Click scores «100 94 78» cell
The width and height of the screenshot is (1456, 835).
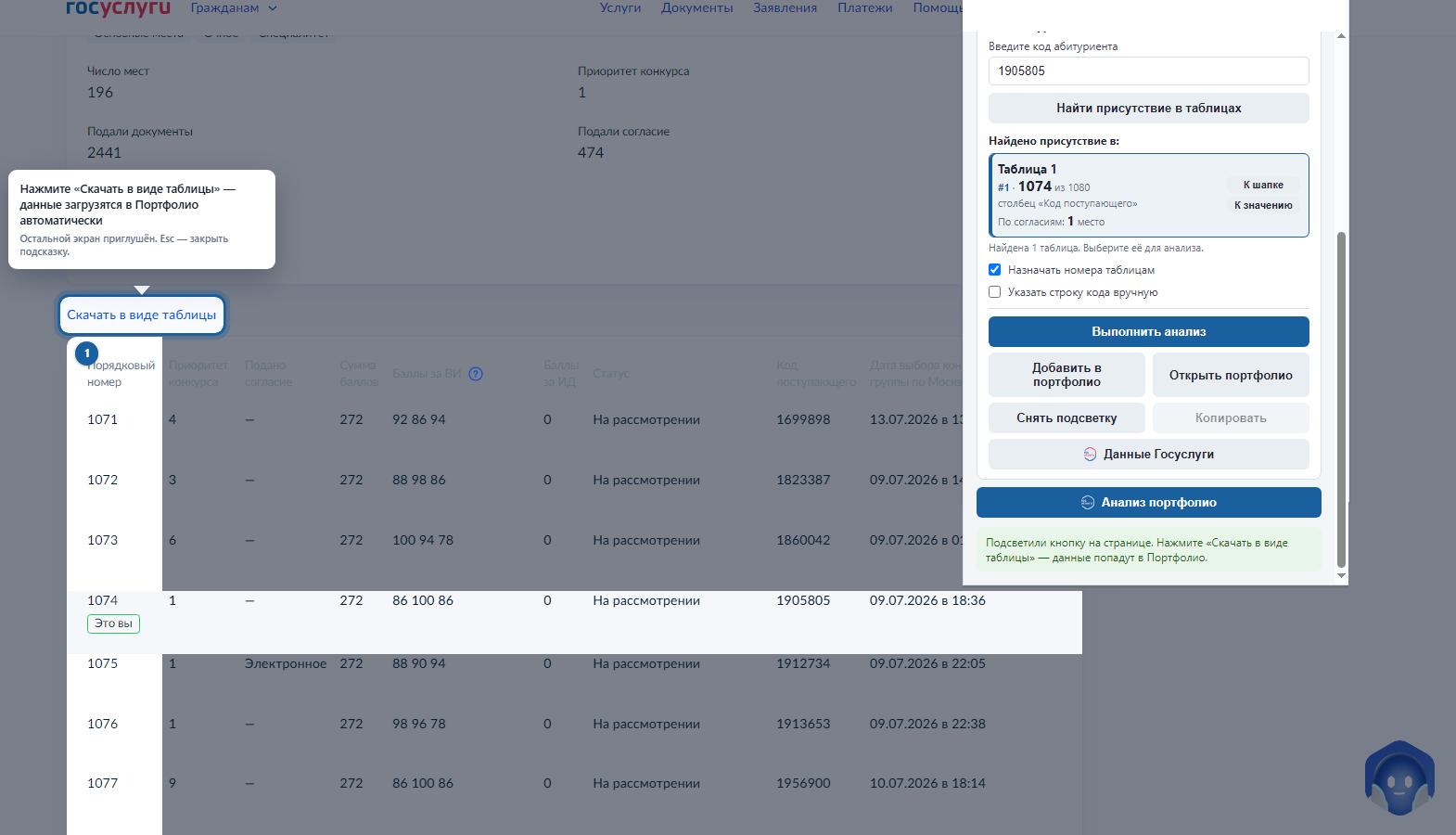tap(423, 541)
